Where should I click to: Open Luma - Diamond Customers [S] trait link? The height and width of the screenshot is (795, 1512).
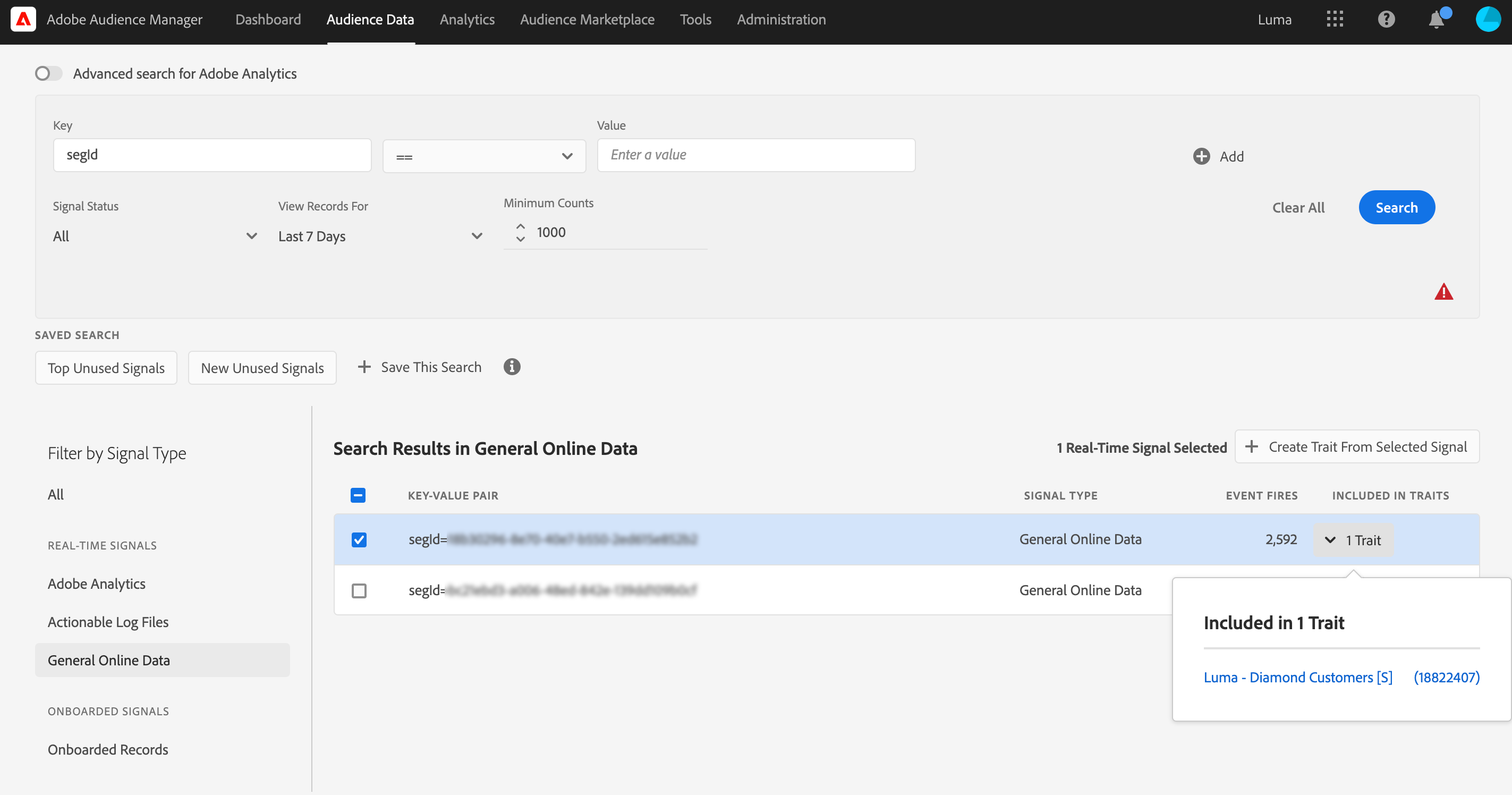click(1298, 677)
